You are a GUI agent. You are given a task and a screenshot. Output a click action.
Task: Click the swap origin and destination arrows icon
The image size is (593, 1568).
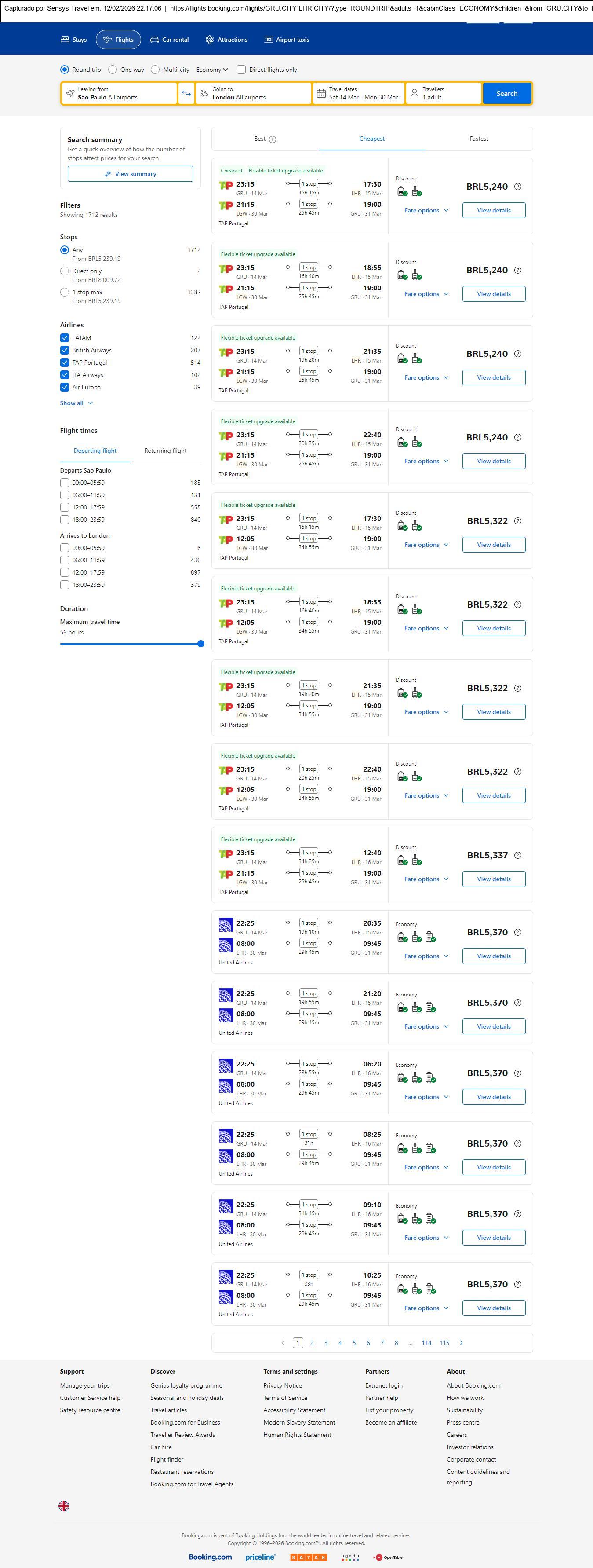pyautogui.click(x=186, y=94)
